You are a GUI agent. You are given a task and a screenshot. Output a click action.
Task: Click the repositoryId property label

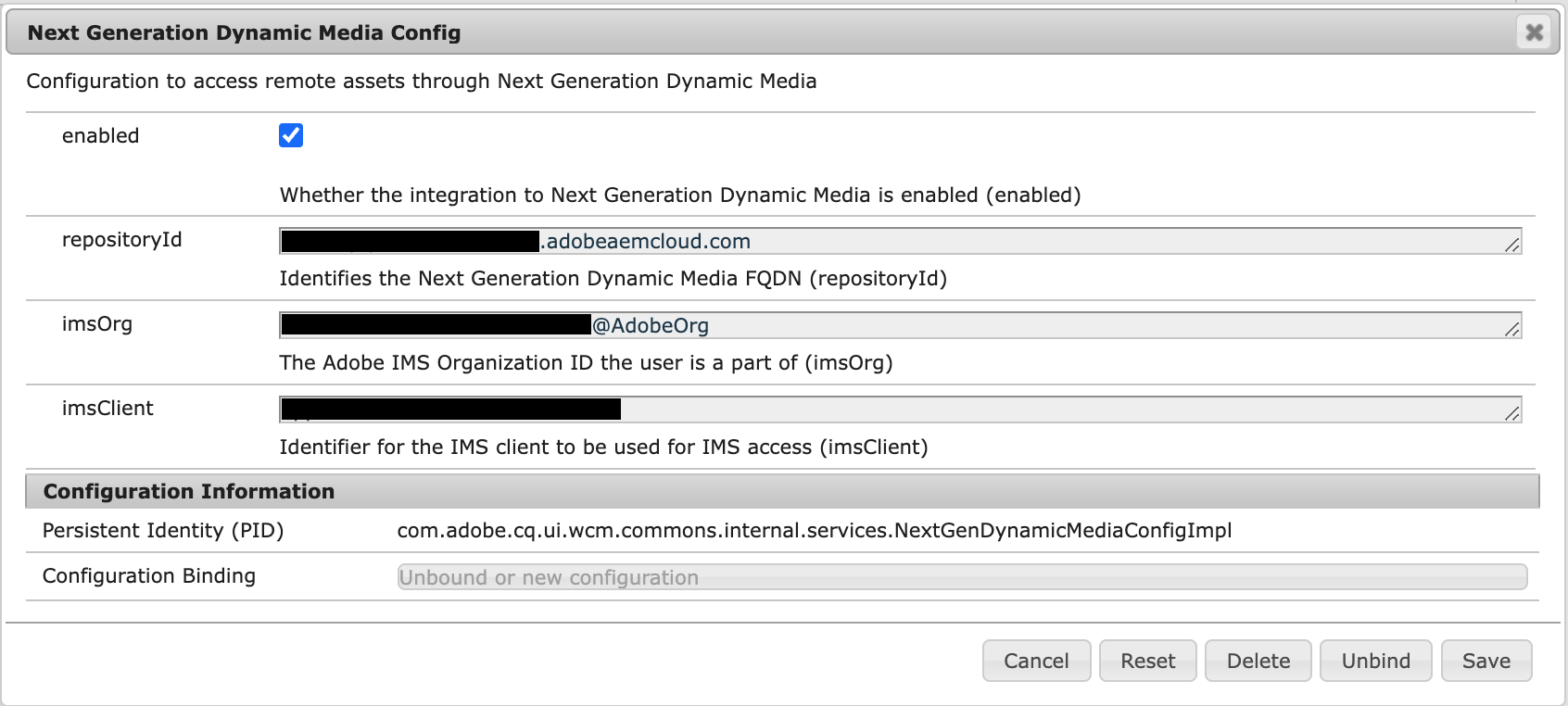tap(121, 240)
